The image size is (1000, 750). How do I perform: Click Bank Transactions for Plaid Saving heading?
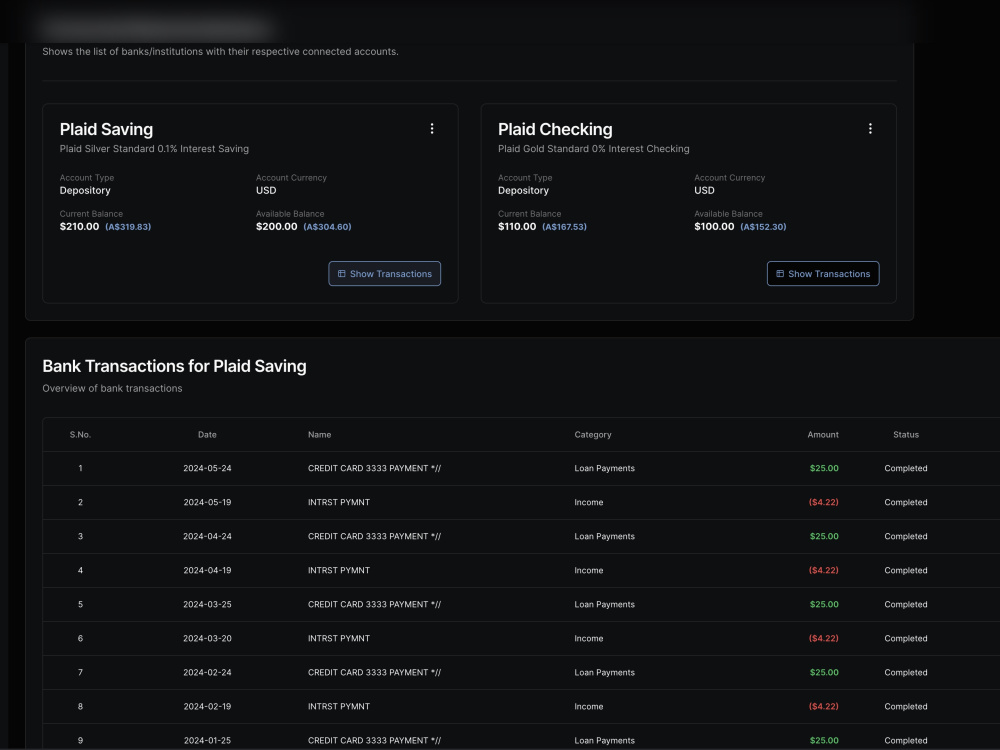[x=174, y=366]
